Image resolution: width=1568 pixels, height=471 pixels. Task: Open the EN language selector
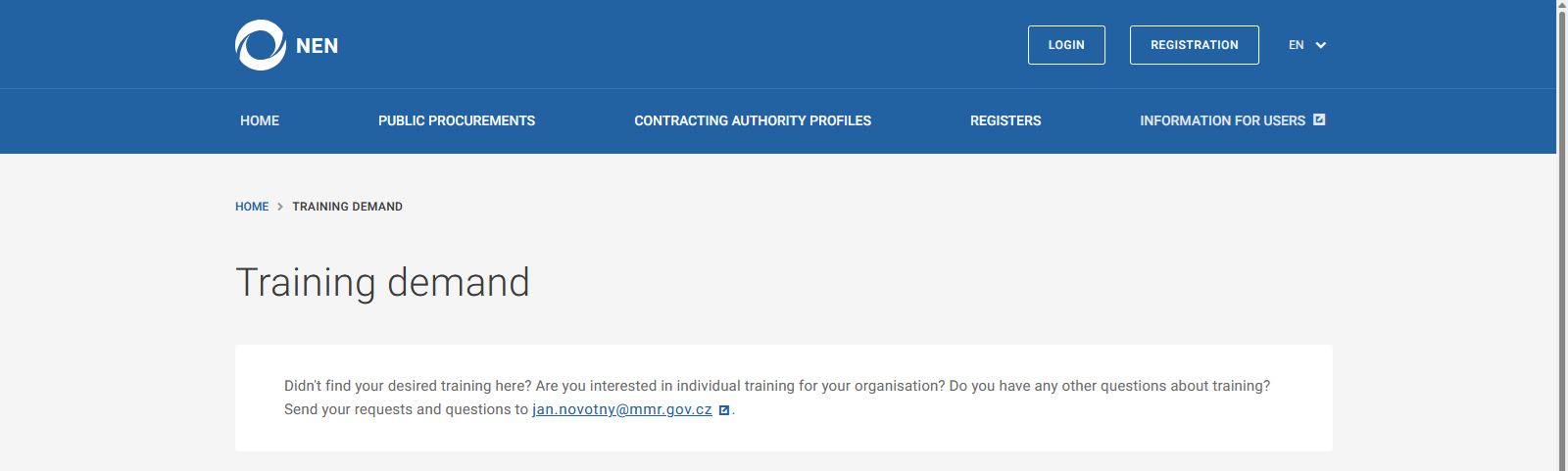click(x=1297, y=45)
